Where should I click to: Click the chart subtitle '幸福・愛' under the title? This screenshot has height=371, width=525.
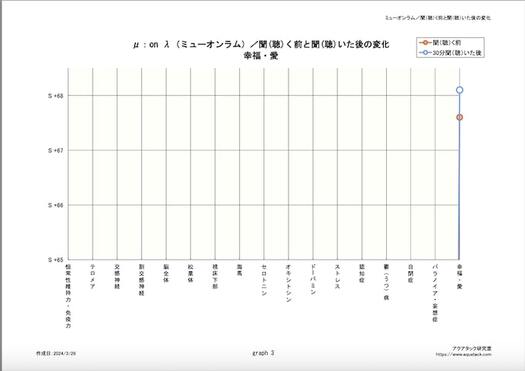tap(261, 56)
